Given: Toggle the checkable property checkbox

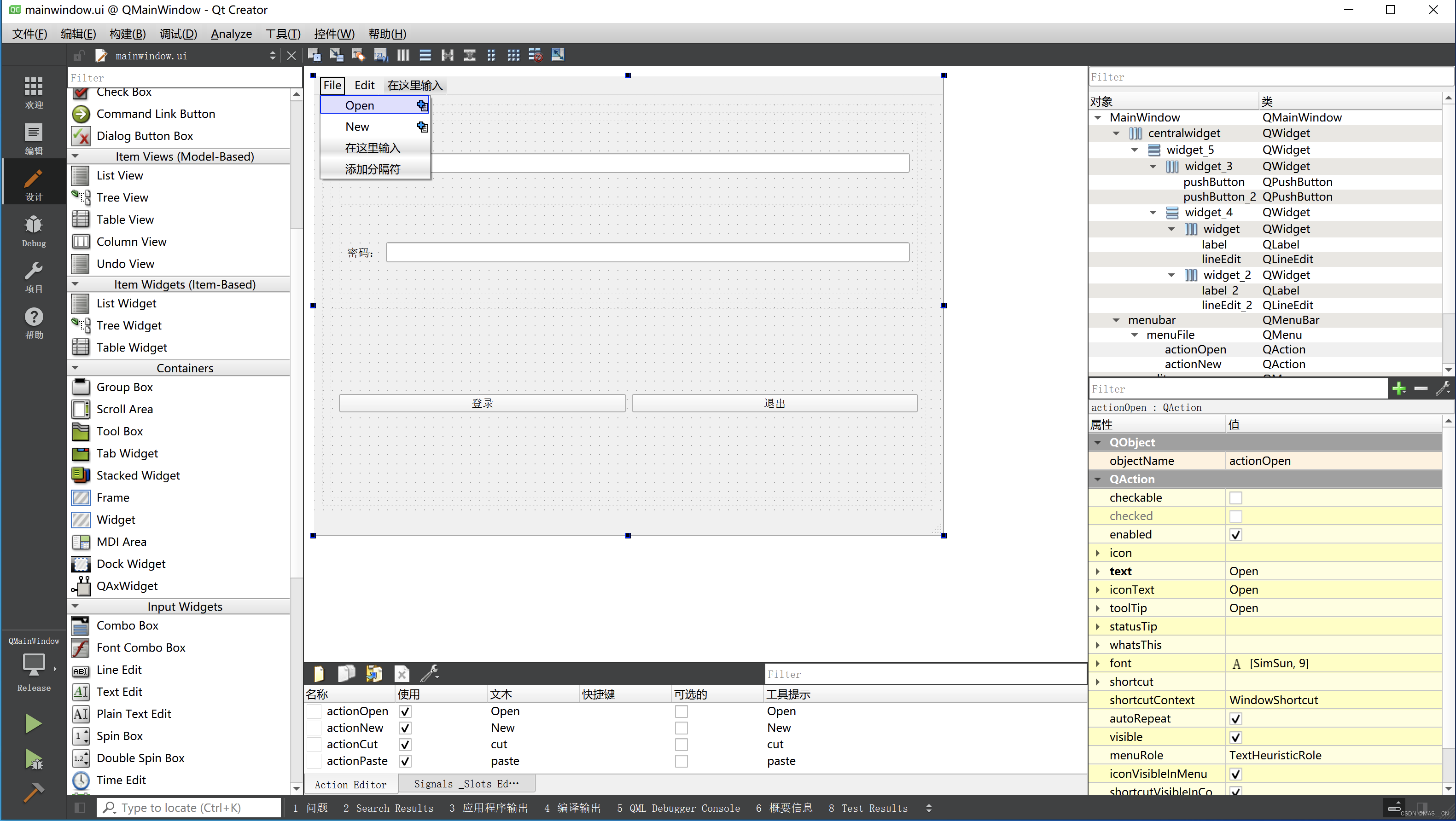Looking at the screenshot, I should click(x=1235, y=498).
